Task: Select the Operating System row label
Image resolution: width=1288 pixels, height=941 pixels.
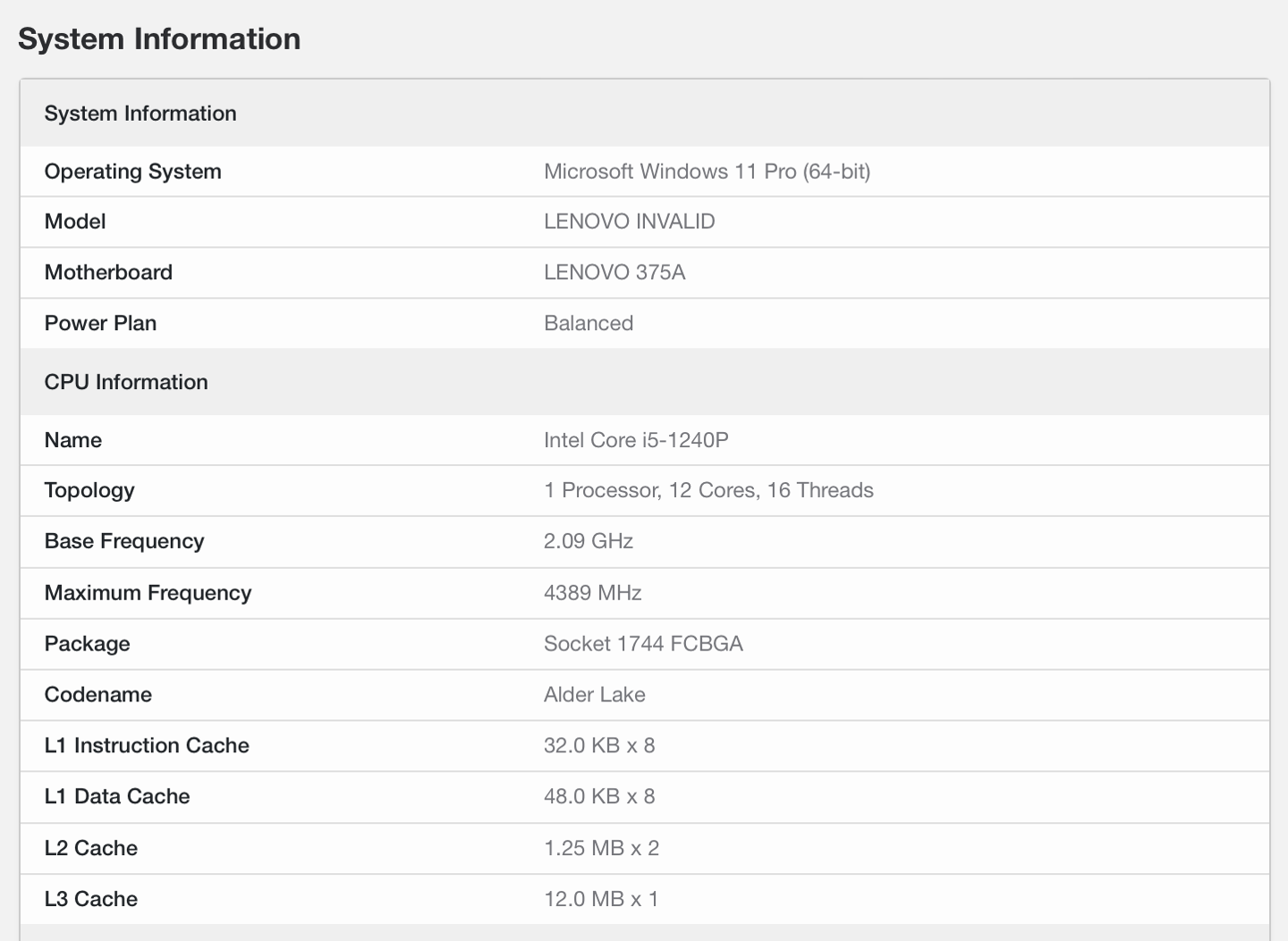Action: click(132, 172)
